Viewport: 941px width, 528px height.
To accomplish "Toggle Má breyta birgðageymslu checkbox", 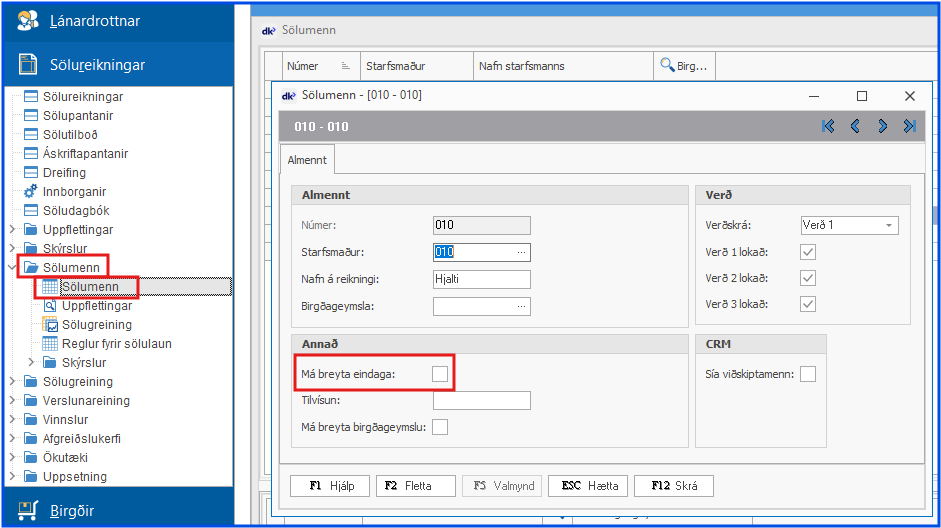I will click(440, 428).
